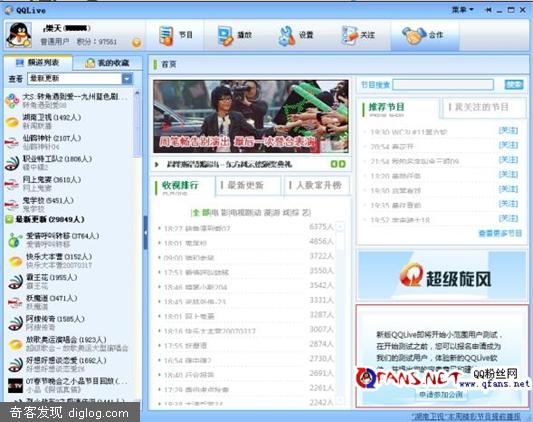Select the ranking row with 3007人
The width and height of the screenshot is (533, 422).
pos(245,331)
